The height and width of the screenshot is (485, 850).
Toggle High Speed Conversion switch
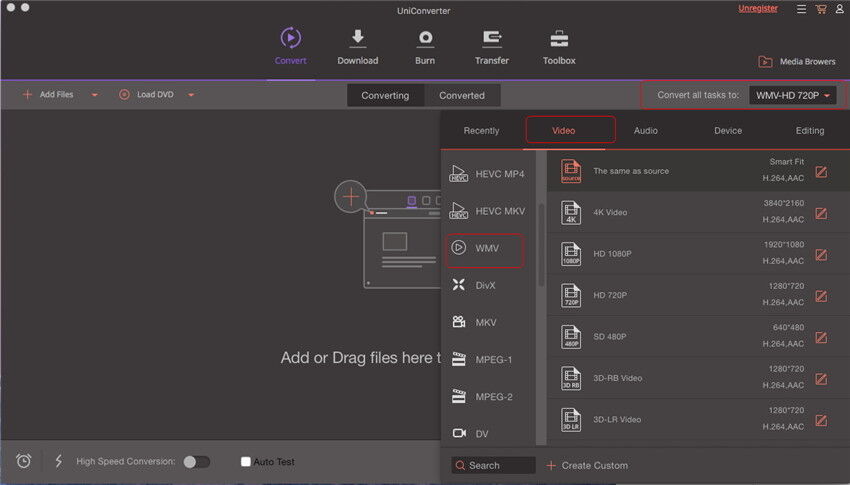coord(196,462)
